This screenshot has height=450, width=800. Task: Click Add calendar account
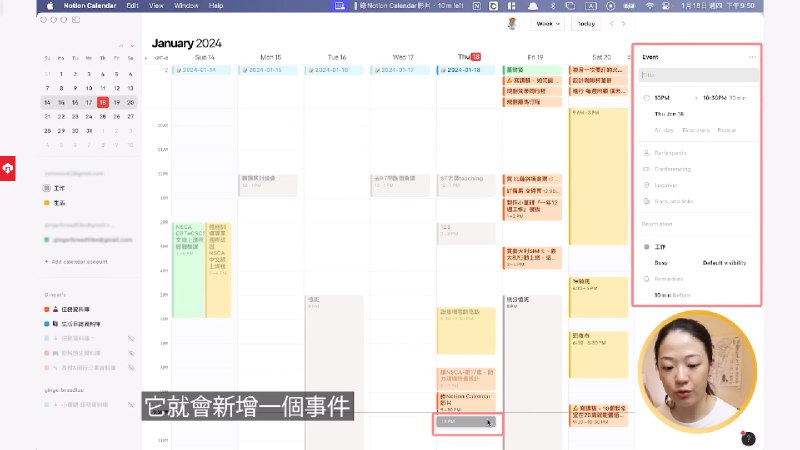tap(79, 262)
